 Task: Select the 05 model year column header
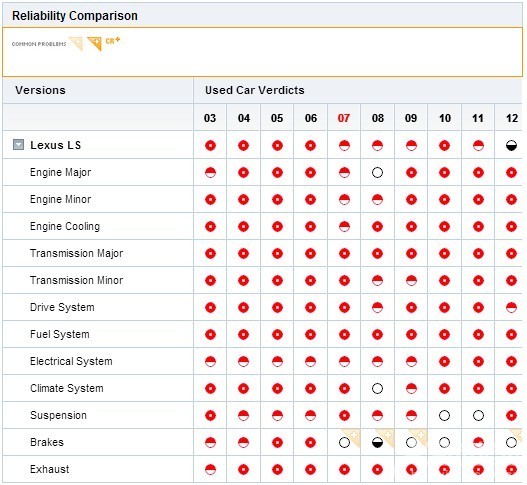click(277, 118)
